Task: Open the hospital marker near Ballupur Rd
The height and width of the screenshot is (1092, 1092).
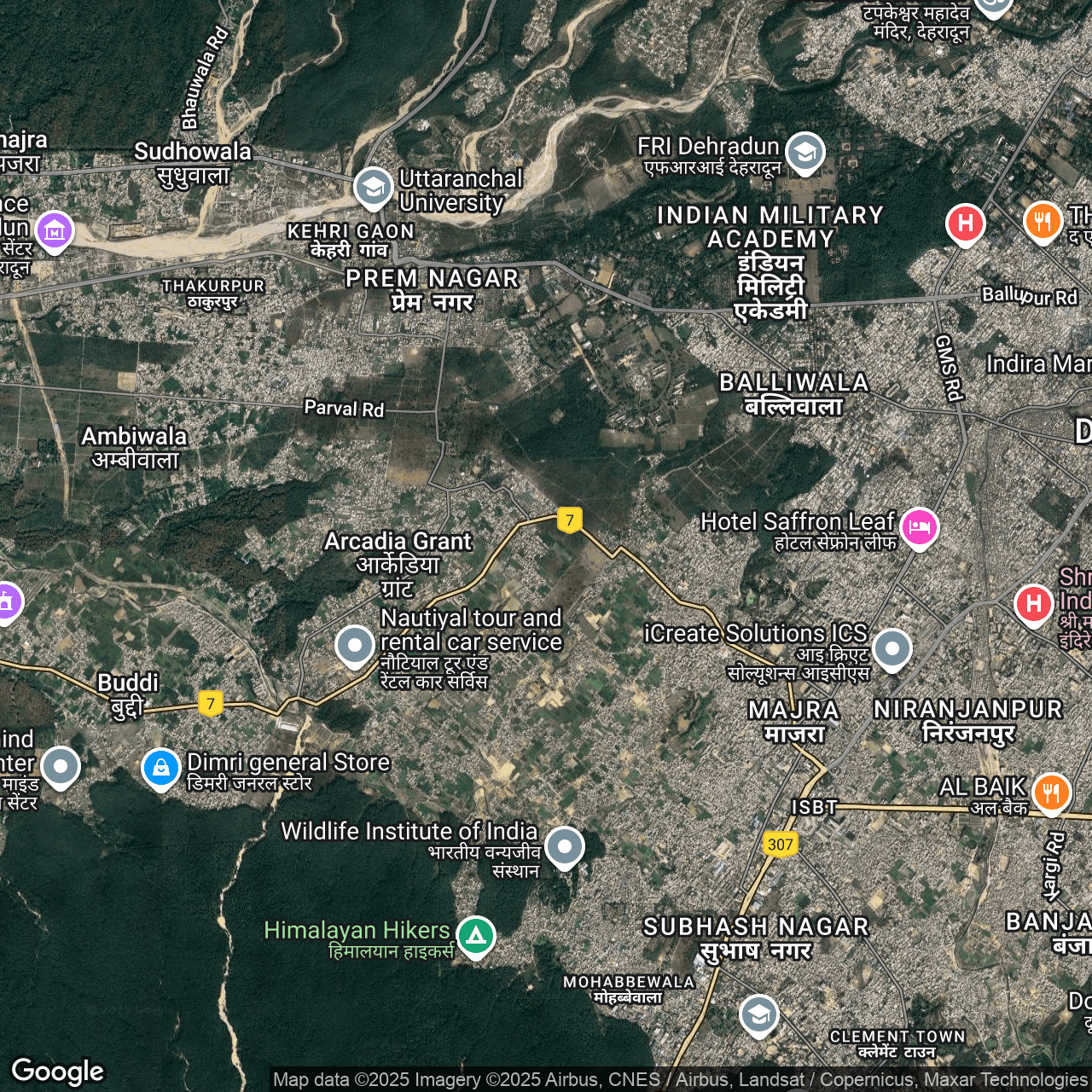Action: point(965,224)
